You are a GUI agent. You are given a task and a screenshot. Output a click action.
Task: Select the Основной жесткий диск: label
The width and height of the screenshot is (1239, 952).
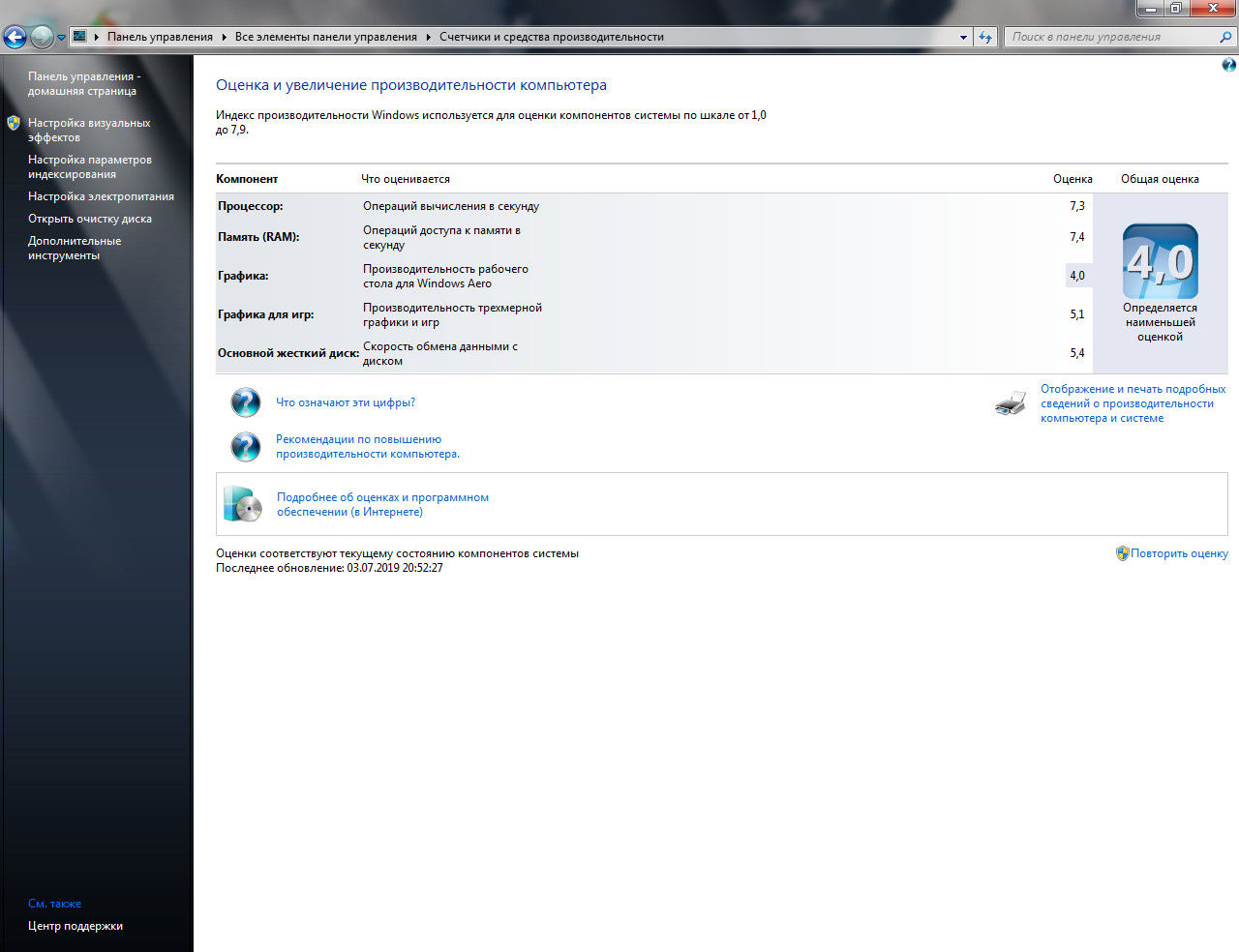click(288, 353)
